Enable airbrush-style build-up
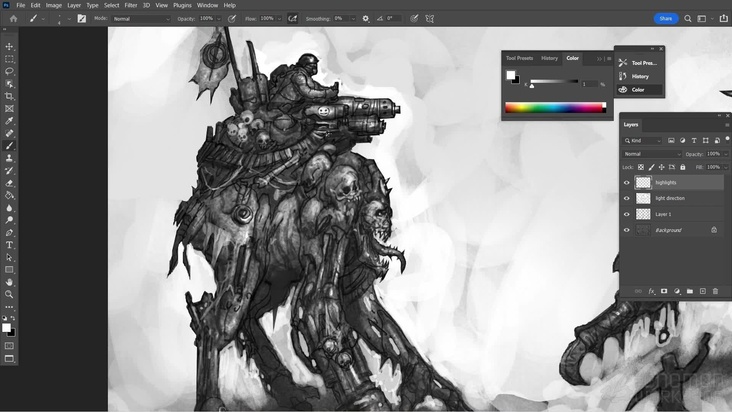The width and height of the screenshot is (732, 412). [292, 19]
